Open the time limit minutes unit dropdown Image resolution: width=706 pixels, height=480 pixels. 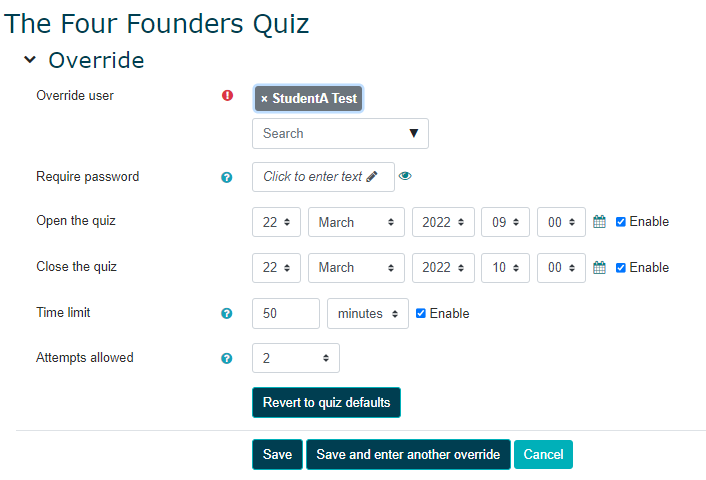pyautogui.click(x=367, y=313)
